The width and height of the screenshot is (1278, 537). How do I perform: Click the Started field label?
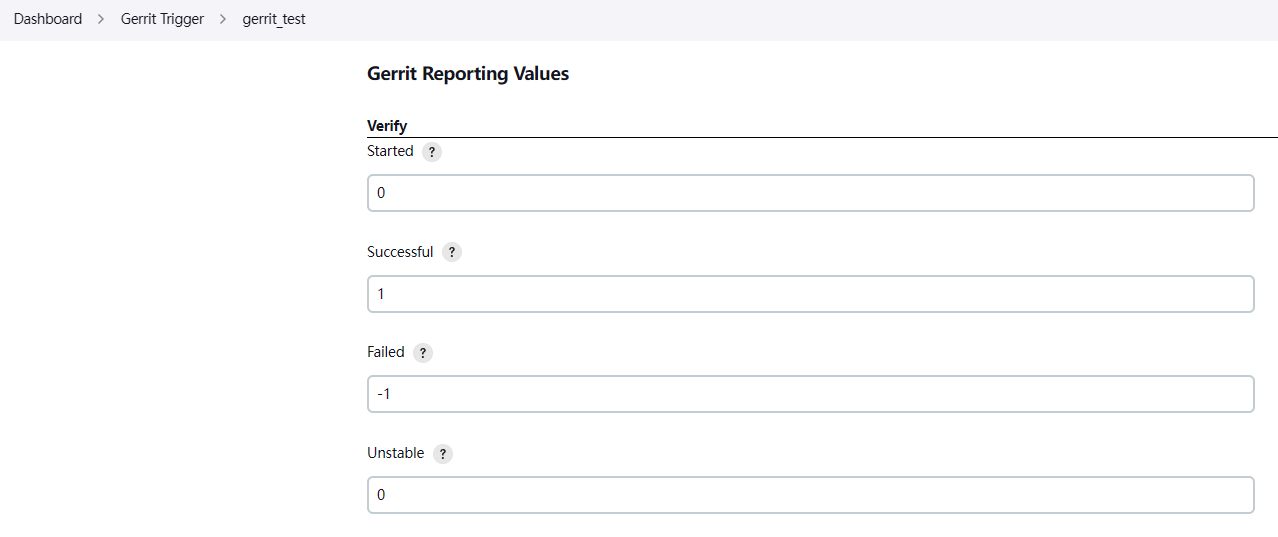pyautogui.click(x=390, y=151)
